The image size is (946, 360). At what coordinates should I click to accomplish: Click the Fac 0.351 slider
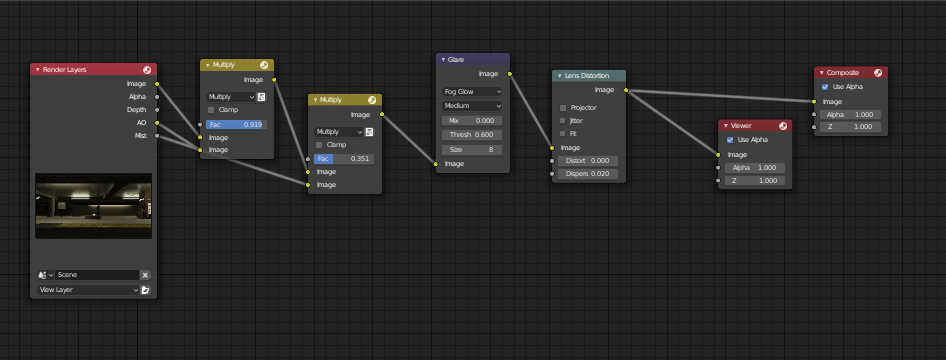tap(344, 159)
